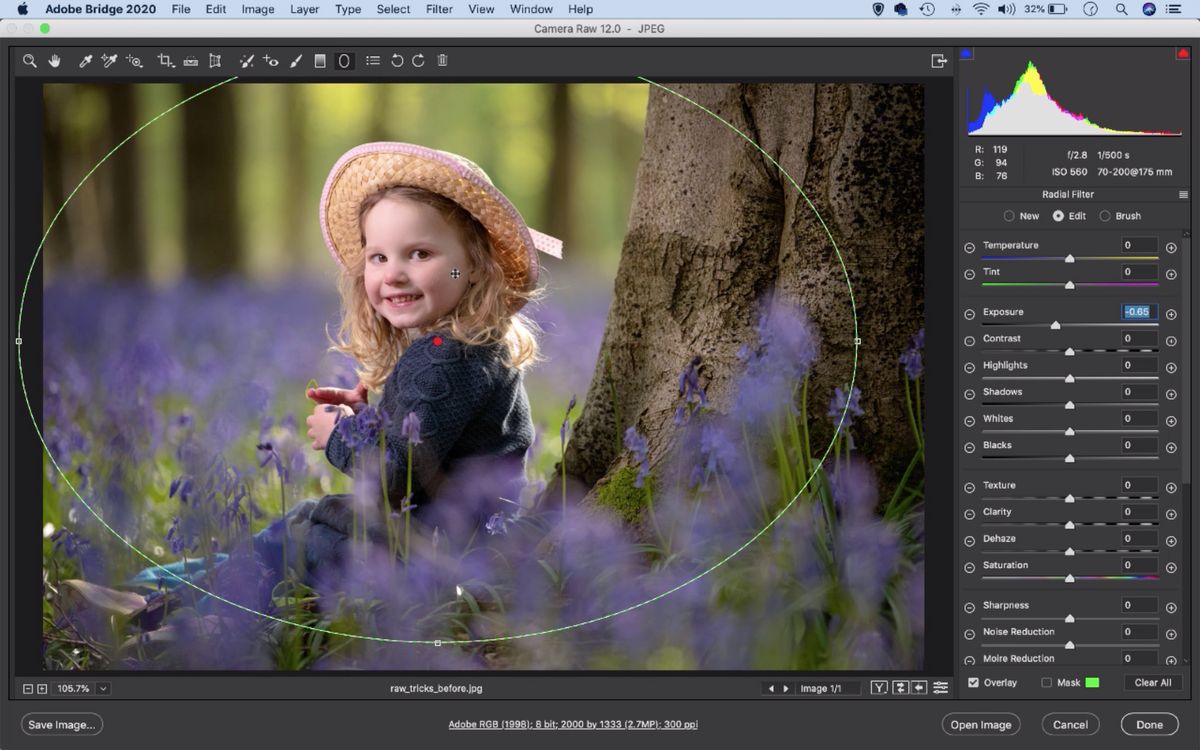Click the Done button
Image resolution: width=1200 pixels, height=750 pixels.
click(x=1149, y=724)
